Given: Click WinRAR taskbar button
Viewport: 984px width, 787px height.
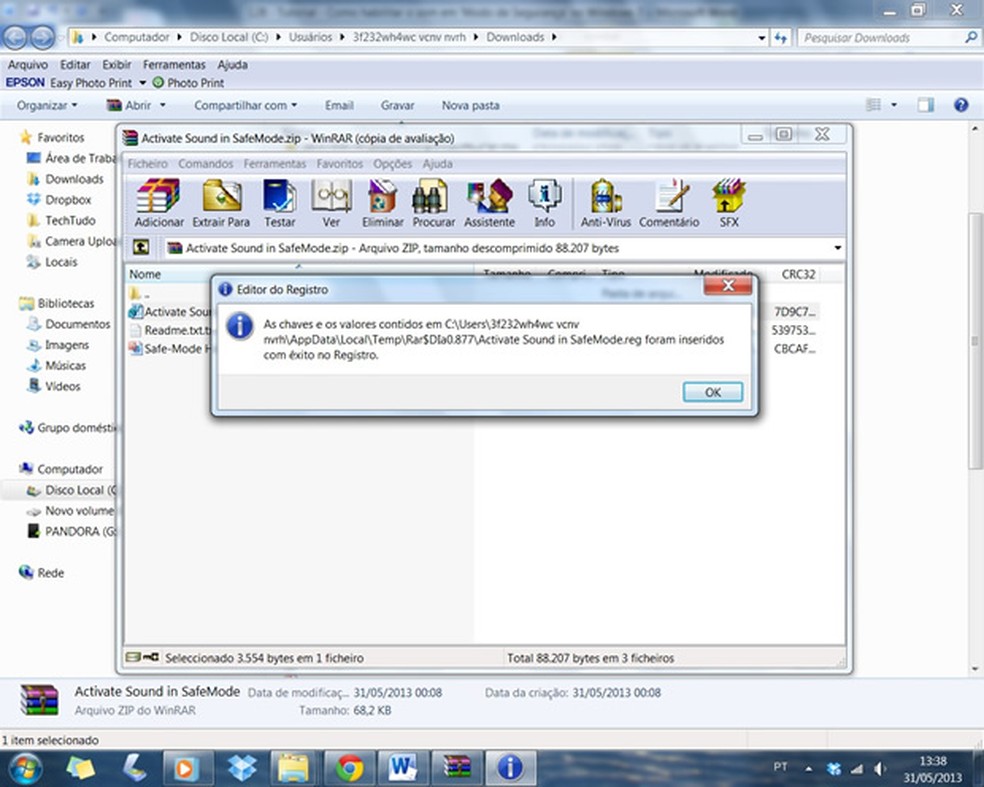Looking at the screenshot, I should tap(456, 768).
